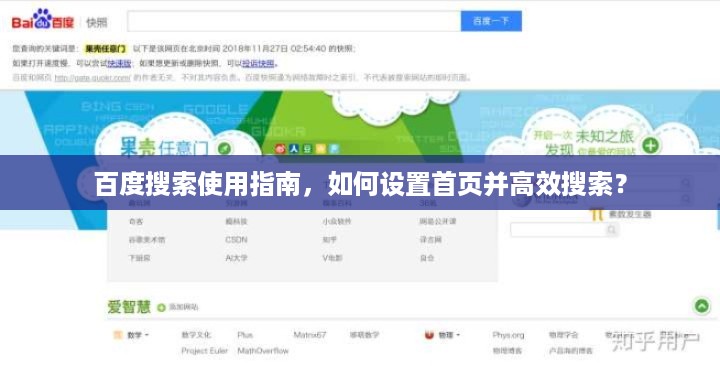This screenshot has width=720, height=366.
Task: Open the 知乎 site link
Action: pos(330,240)
